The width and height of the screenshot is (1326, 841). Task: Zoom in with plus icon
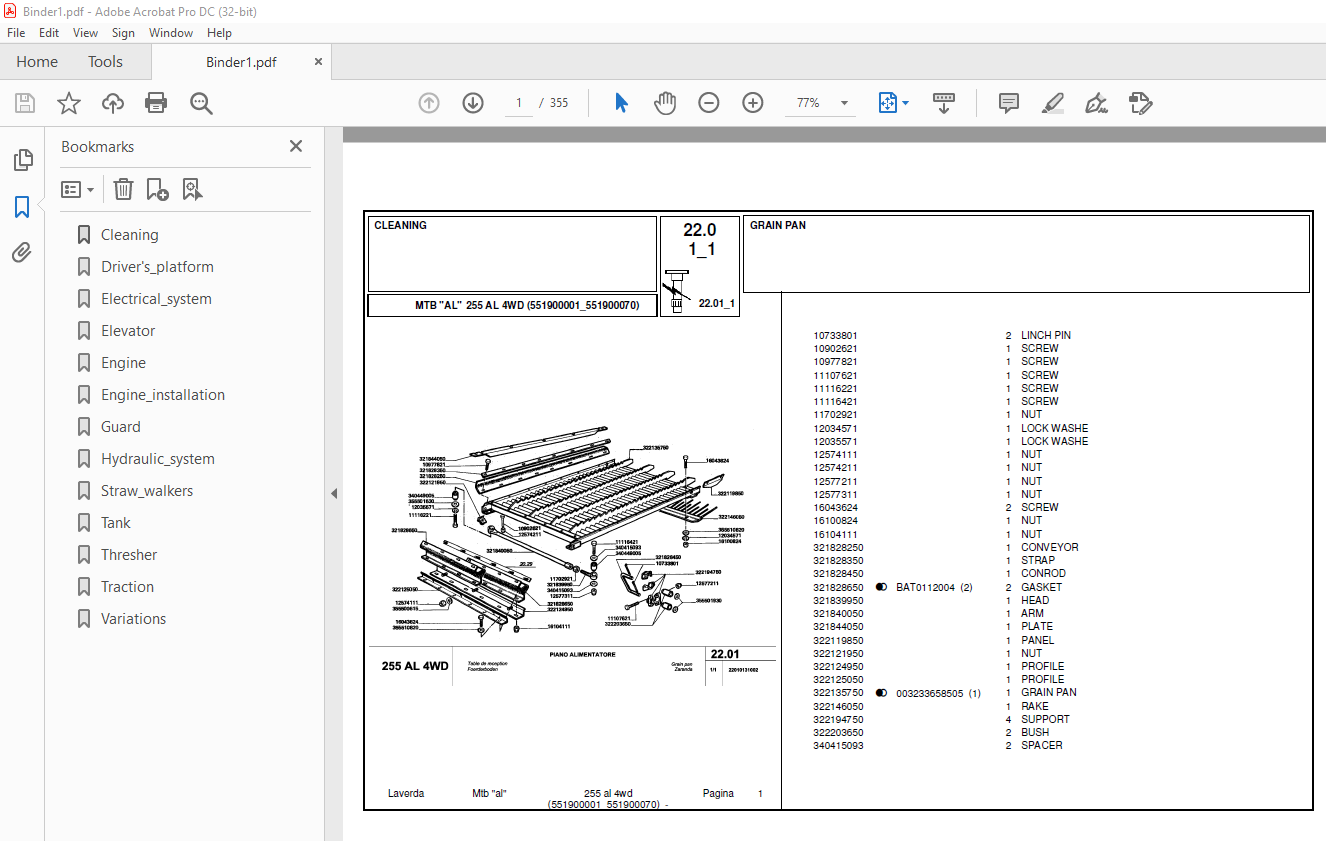point(753,103)
